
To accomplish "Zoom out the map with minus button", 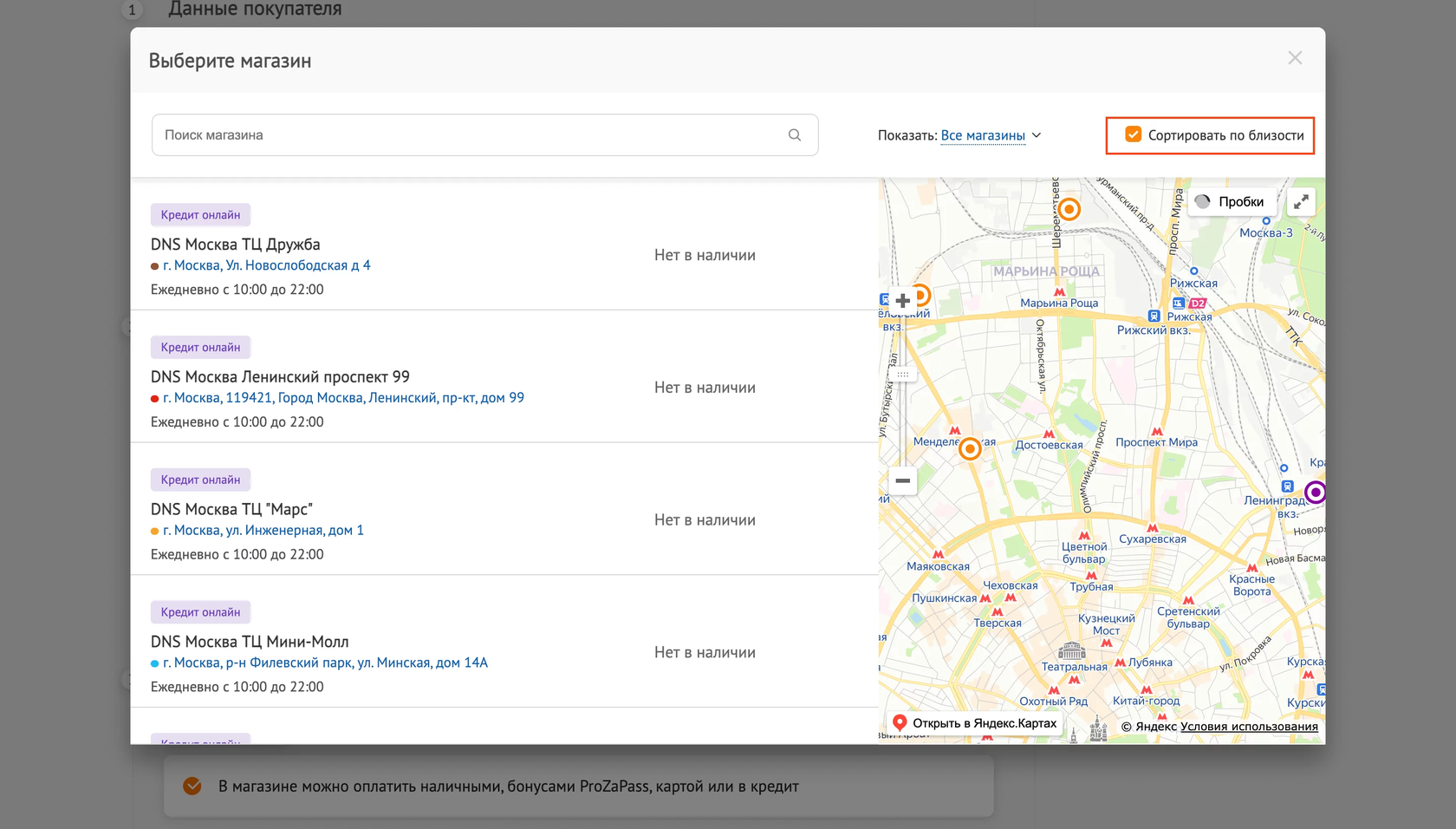I will click(902, 480).
